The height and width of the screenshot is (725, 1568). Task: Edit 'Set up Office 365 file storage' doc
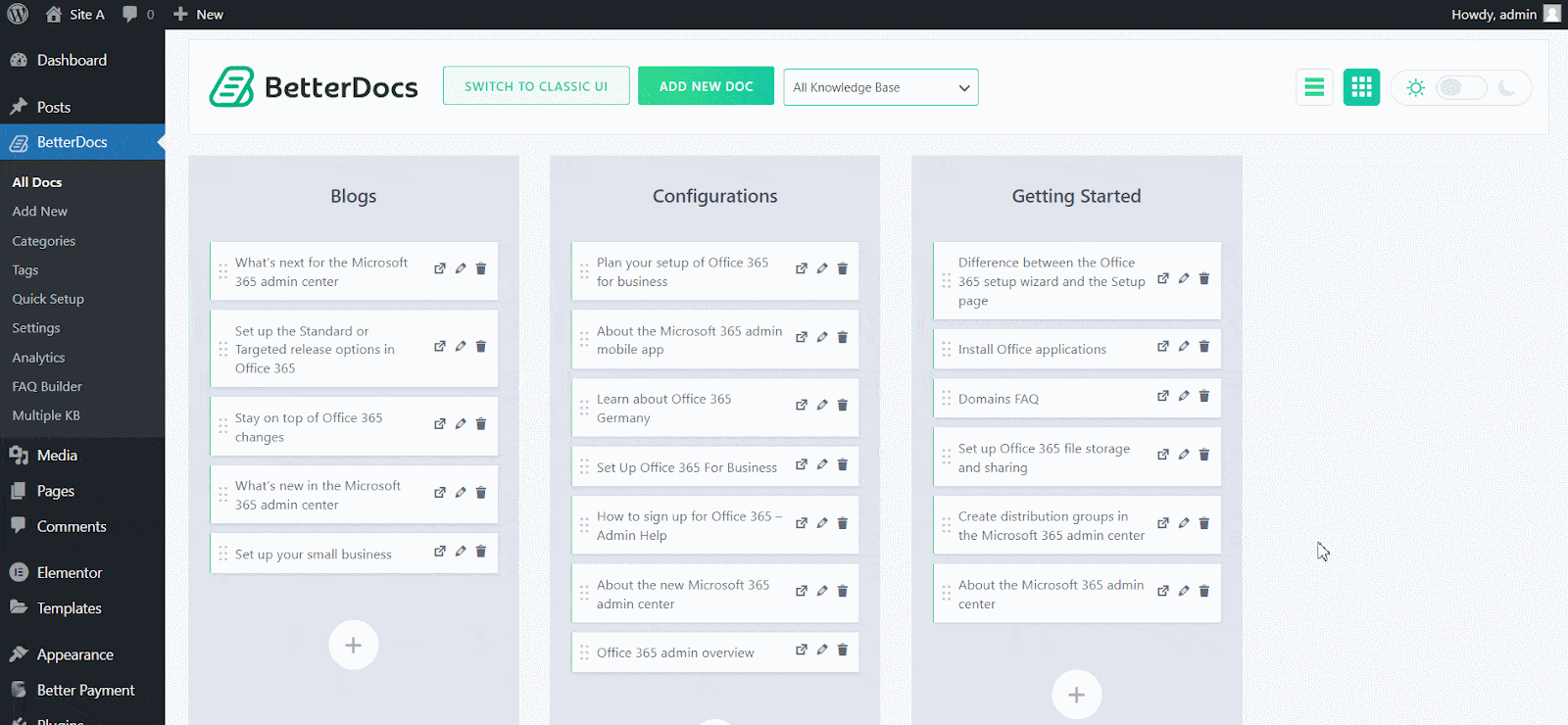pyautogui.click(x=1184, y=455)
